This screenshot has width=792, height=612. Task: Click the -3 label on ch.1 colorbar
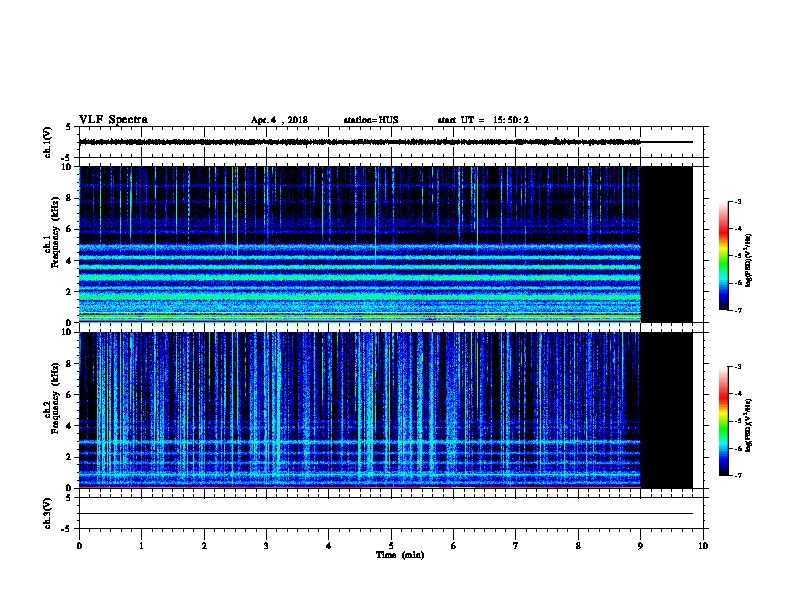[x=736, y=201]
